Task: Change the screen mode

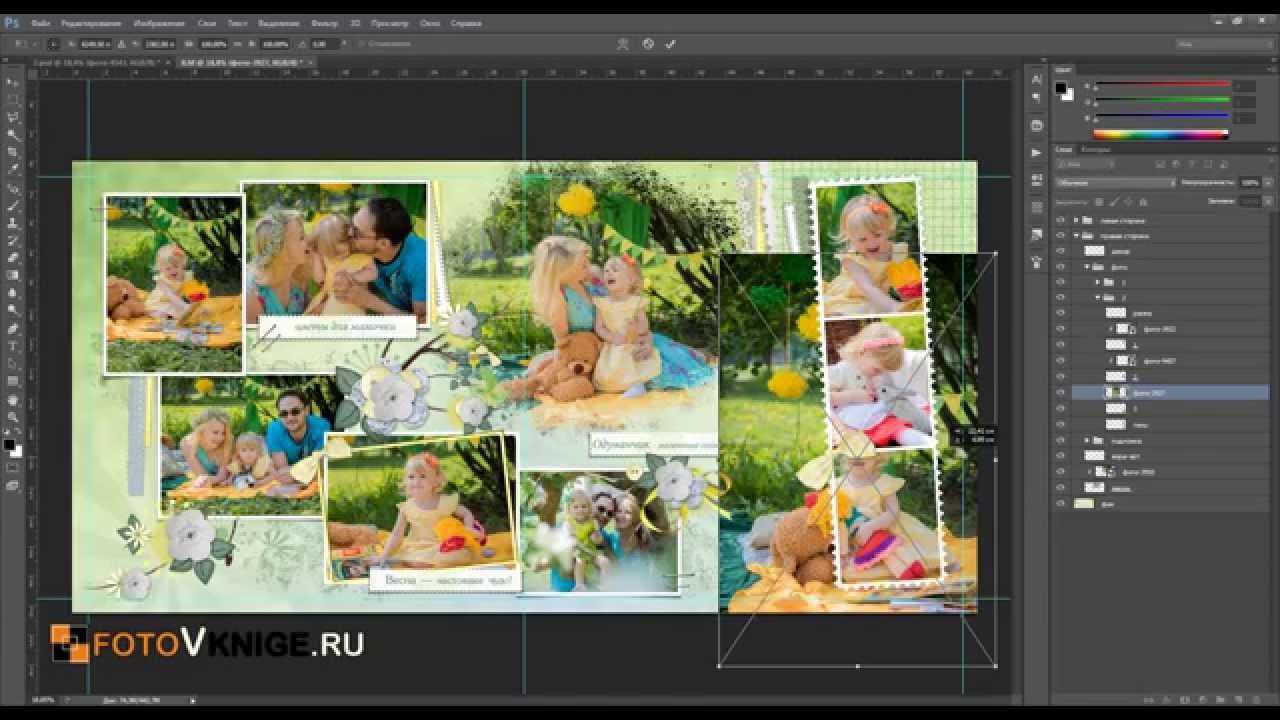Action: (13, 485)
